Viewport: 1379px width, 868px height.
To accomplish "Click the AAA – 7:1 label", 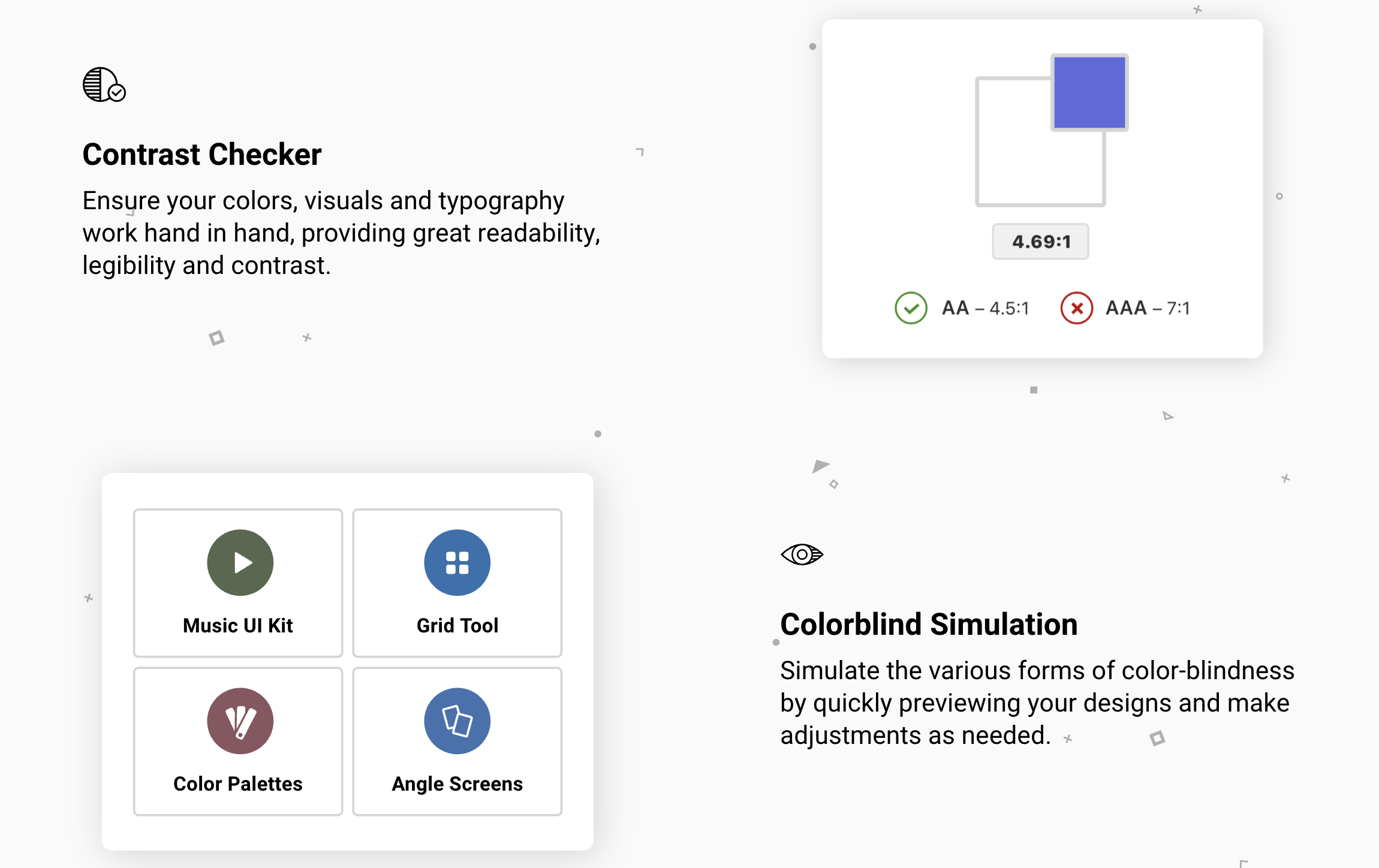I will click(x=1148, y=308).
